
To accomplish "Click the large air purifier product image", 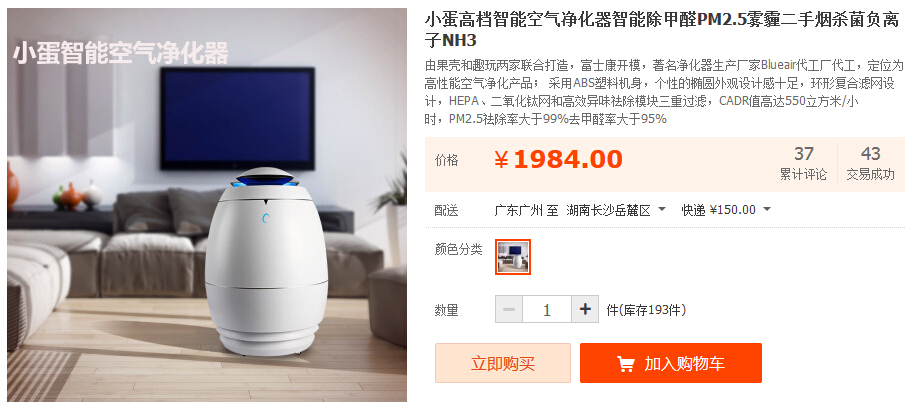I will point(207,205).
